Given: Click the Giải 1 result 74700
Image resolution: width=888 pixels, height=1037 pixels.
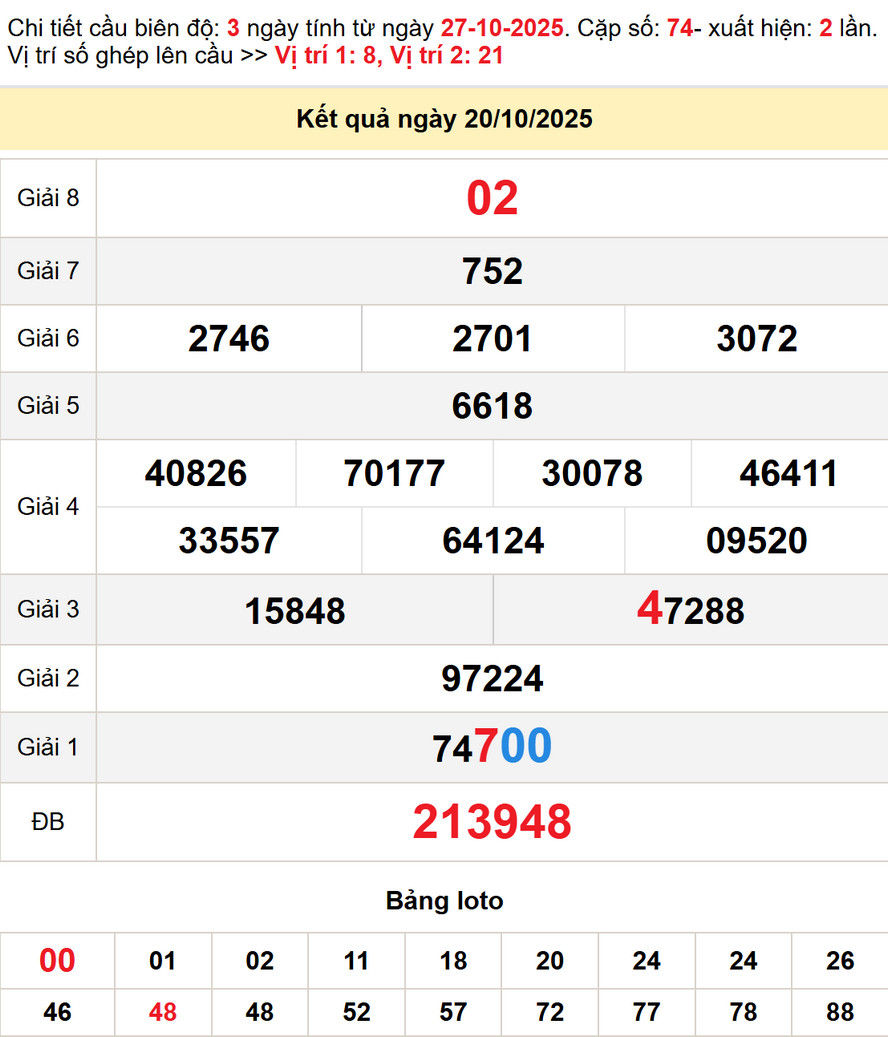Looking at the screenshot, I should (x=492, y=747).
